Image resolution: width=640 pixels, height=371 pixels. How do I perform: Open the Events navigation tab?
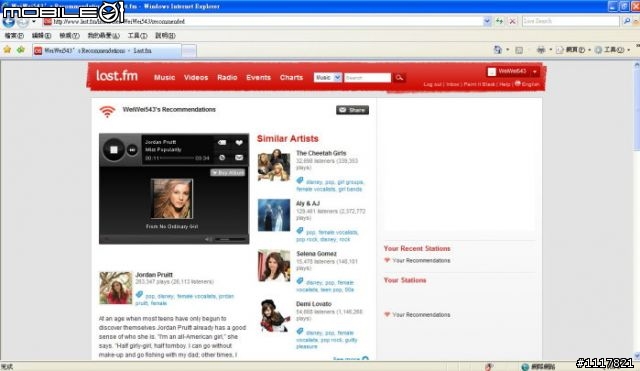click(x=258, y=77)
